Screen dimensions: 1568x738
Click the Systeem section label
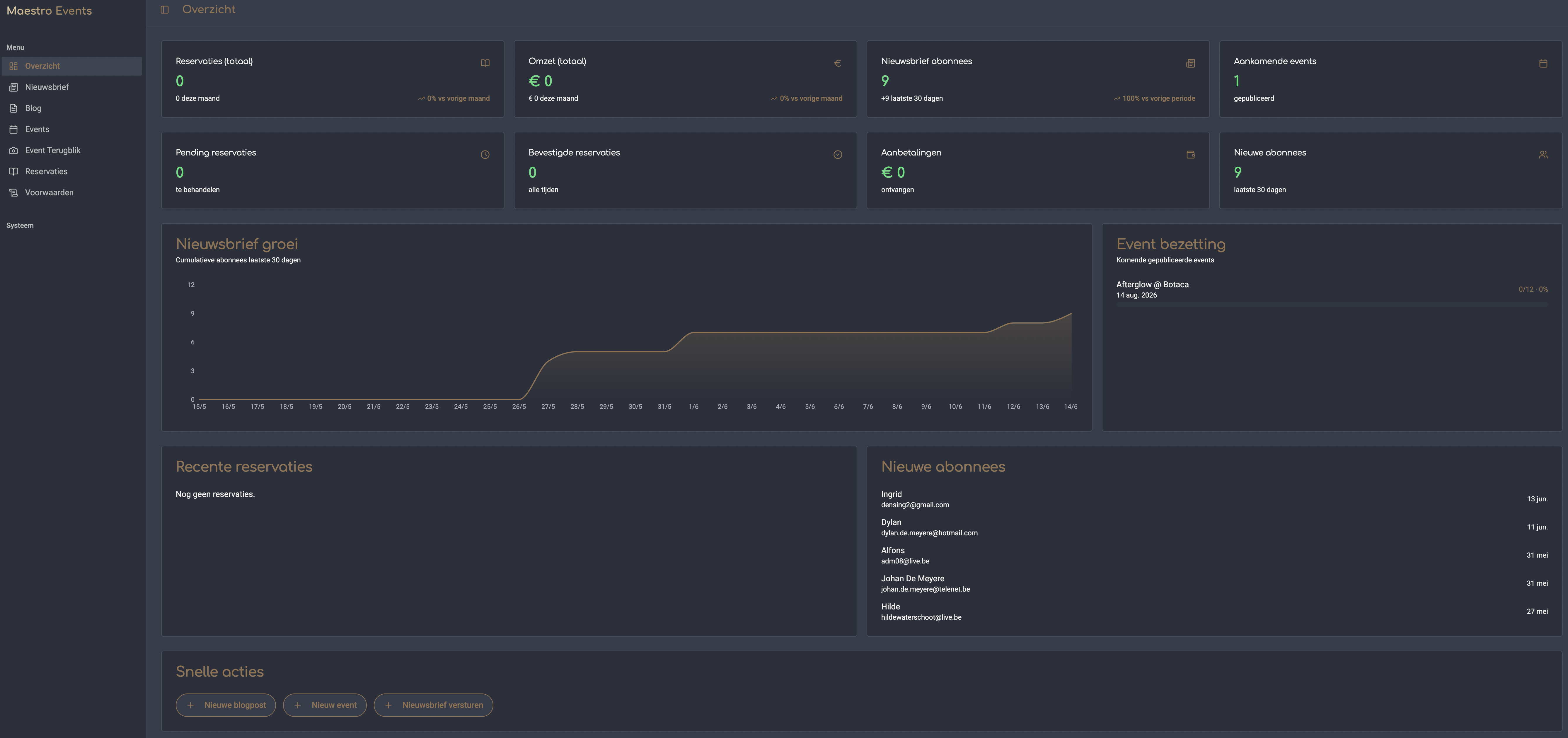point(20,226)
